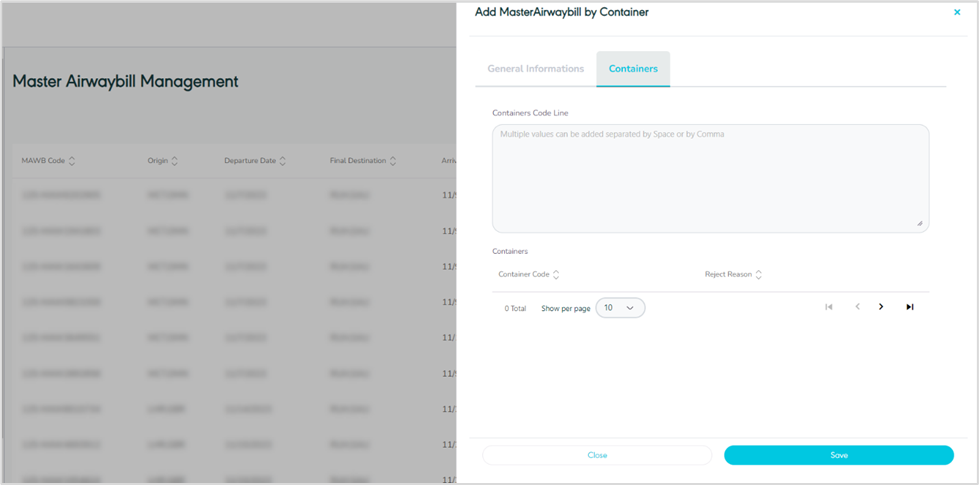Sort the MAWB Code column via arrows
This screenshot has width=979, height=485.
tap(72, 161)
